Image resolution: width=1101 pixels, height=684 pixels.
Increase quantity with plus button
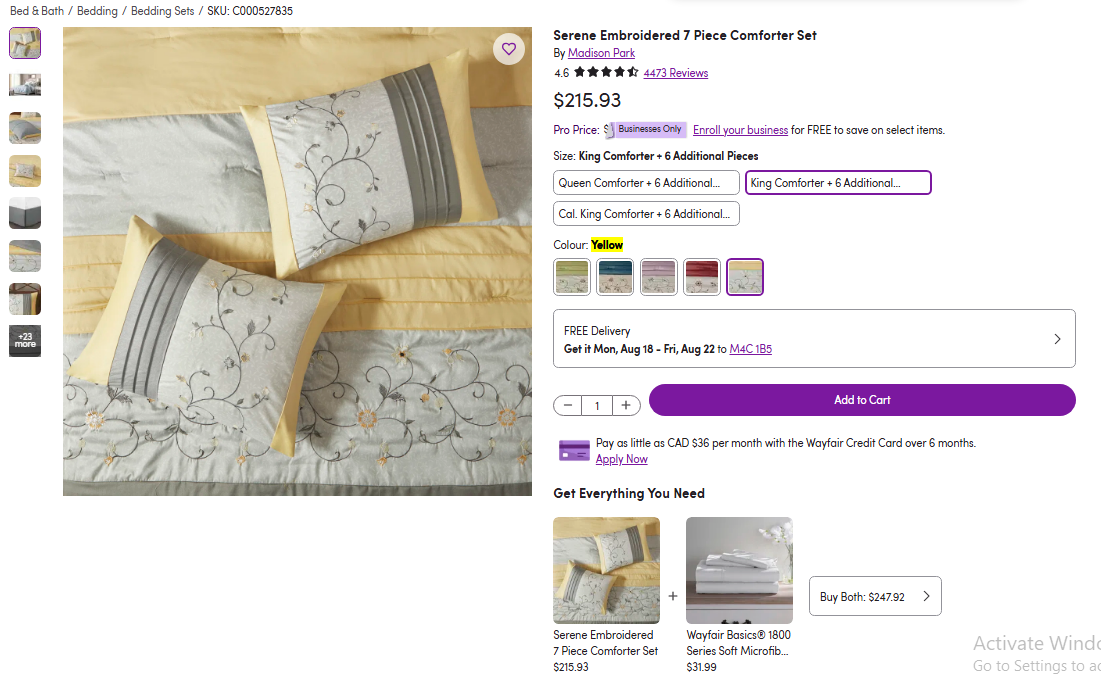pyautogui.click(x=626, y=405)
